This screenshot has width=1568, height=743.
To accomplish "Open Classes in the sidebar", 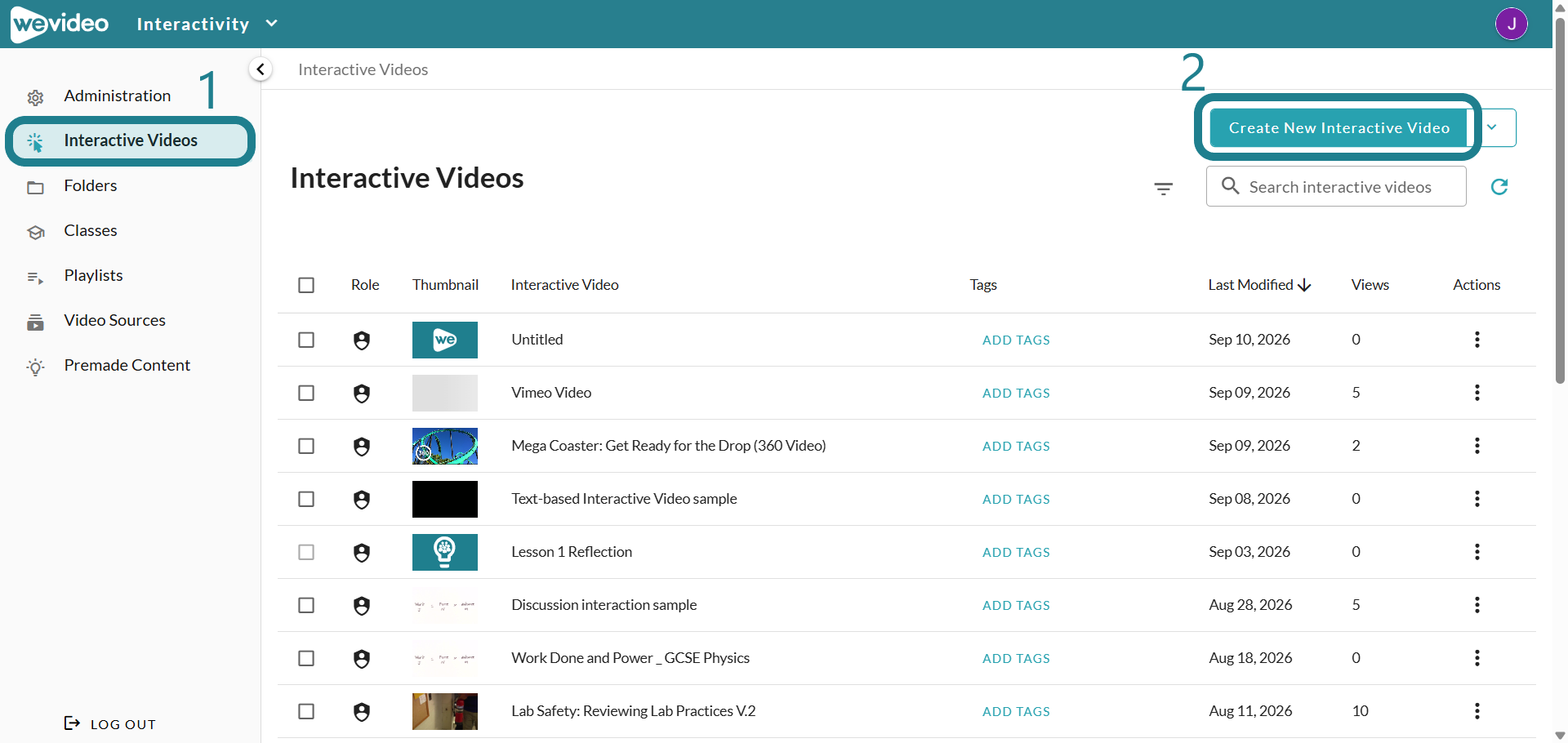I will click(x=91, y=231).
